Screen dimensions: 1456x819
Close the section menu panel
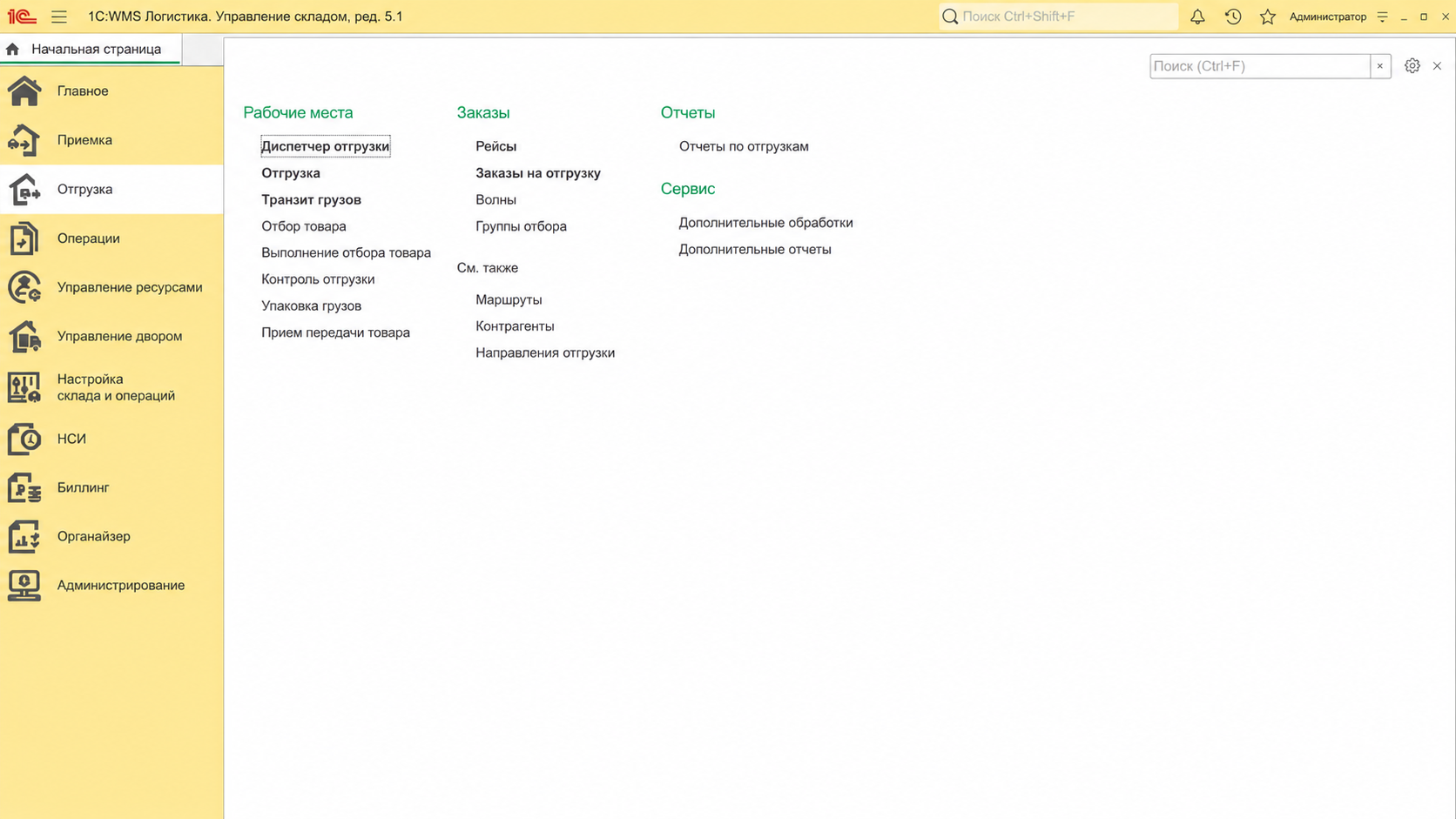(x=1438, y=66)
